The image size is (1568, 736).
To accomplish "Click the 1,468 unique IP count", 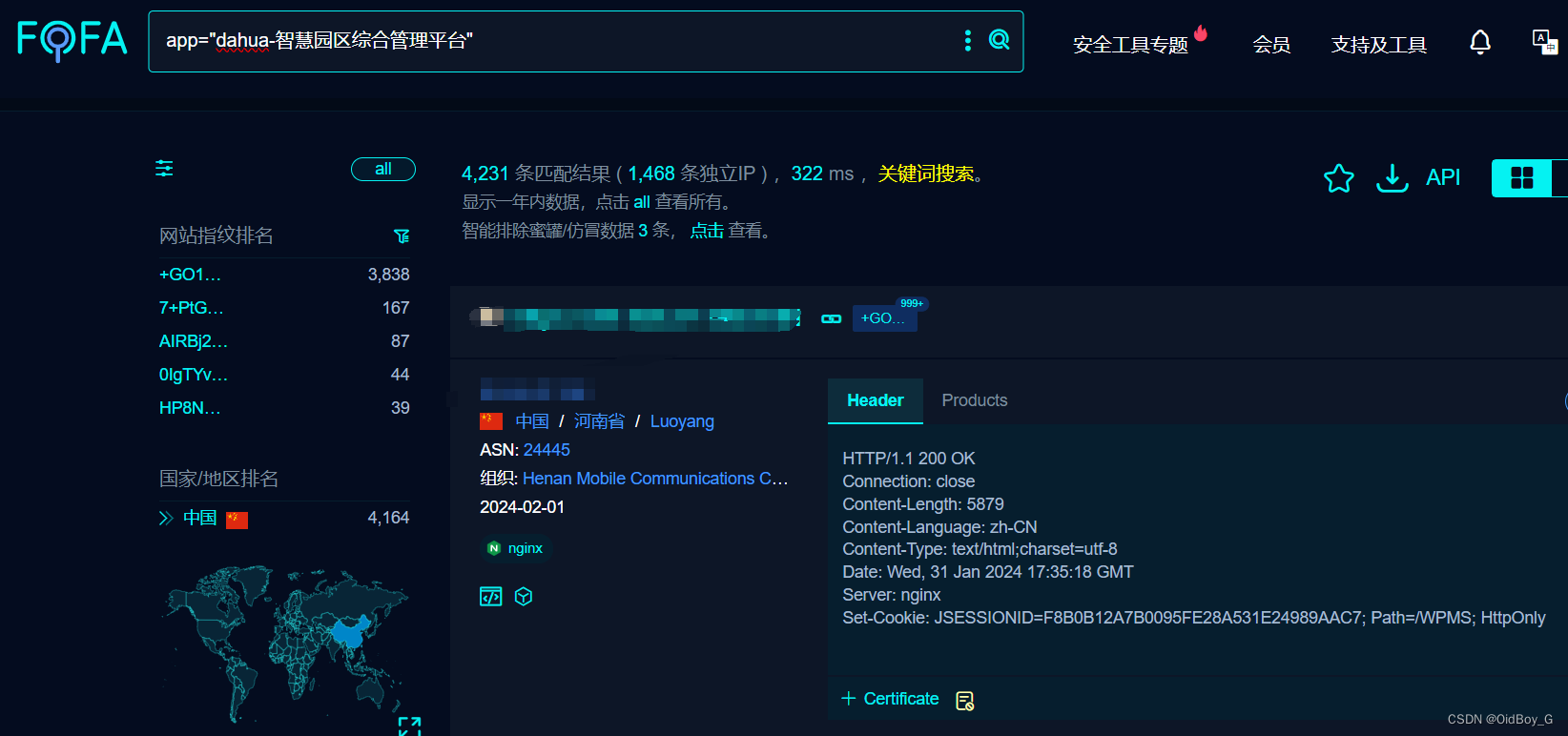I will (x=651, y=174).
